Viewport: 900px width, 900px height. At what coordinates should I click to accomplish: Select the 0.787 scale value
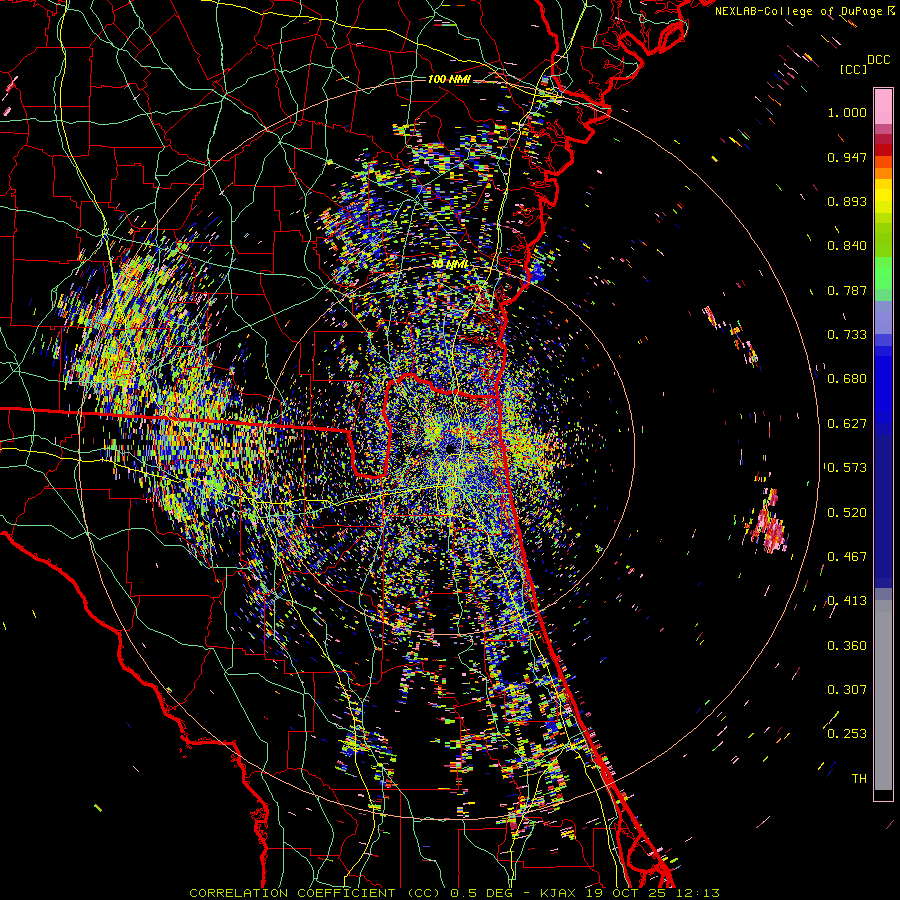(847, 290)
